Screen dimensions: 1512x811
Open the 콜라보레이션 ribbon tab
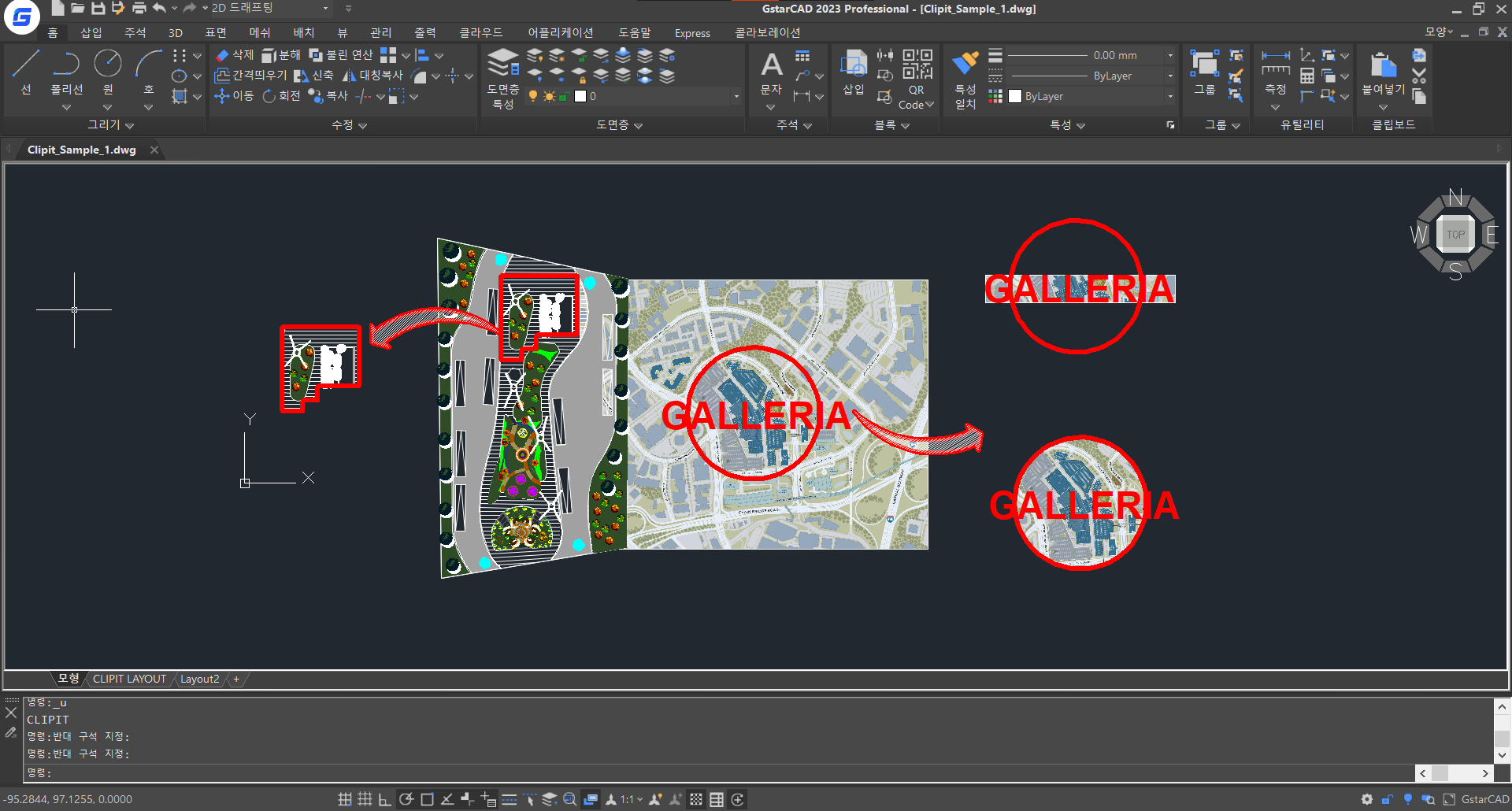tap(767, 32)
